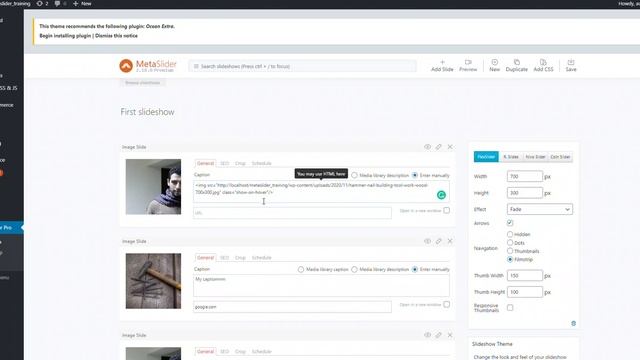
Task: Open Schedule tab of first slide
Action: click(x=261, y=163)
